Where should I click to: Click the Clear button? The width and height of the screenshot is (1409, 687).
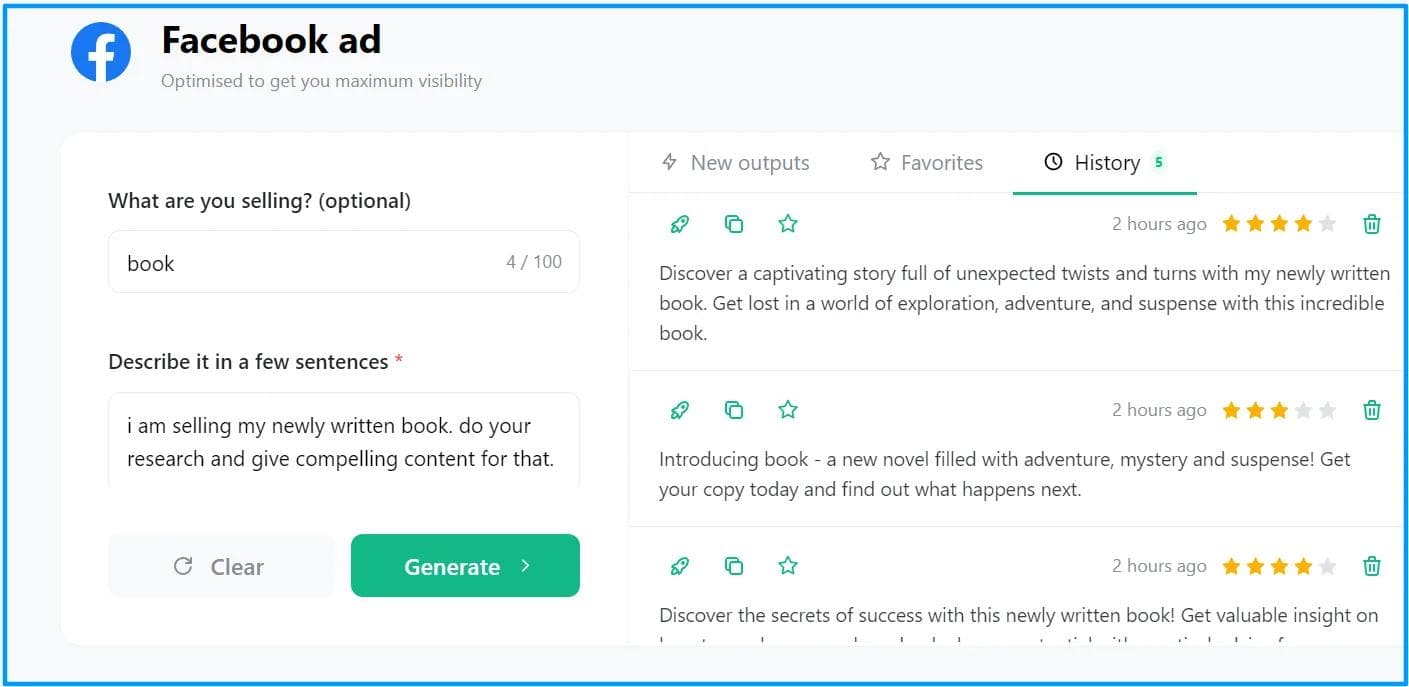pyautogui.click(x=220, y=567)
